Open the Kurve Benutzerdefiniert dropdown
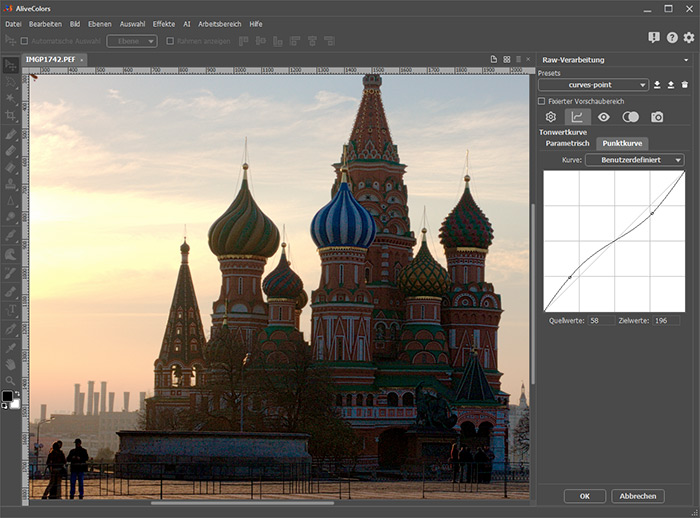This screenshot has width=700, height=518. pos(634,160)
